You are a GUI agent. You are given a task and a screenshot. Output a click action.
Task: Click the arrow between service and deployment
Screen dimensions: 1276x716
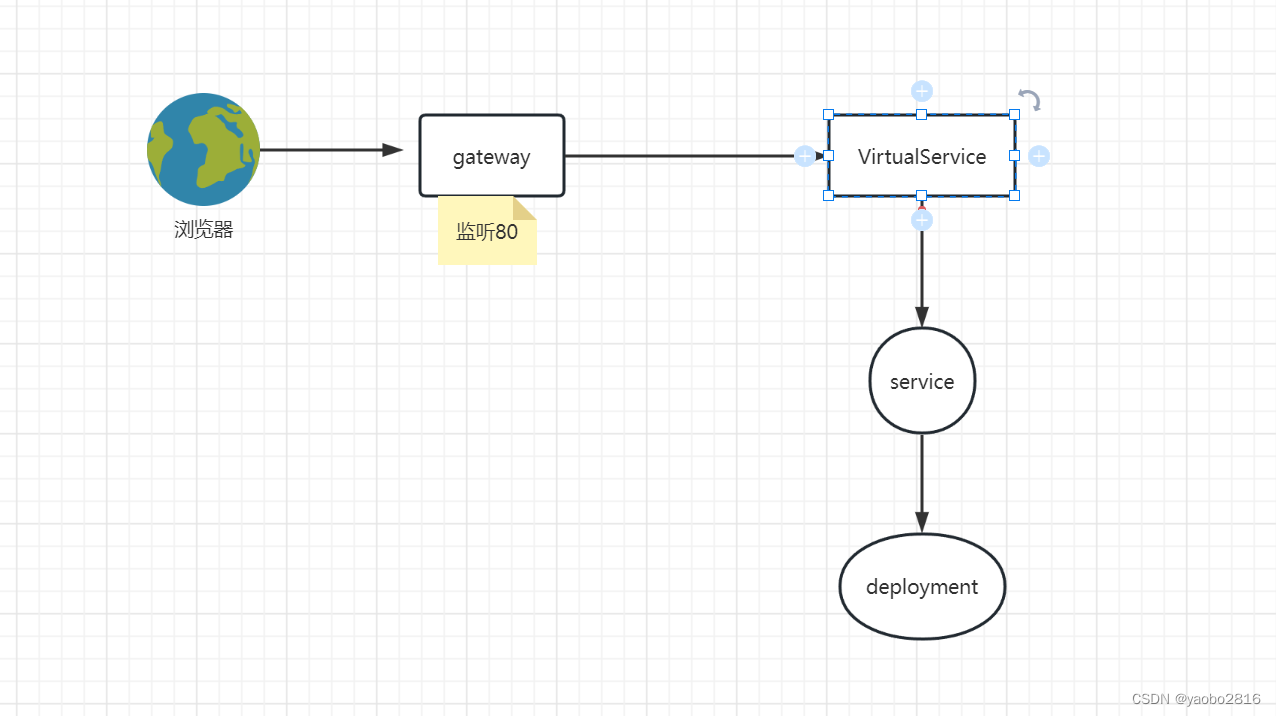tap(921, 480)
